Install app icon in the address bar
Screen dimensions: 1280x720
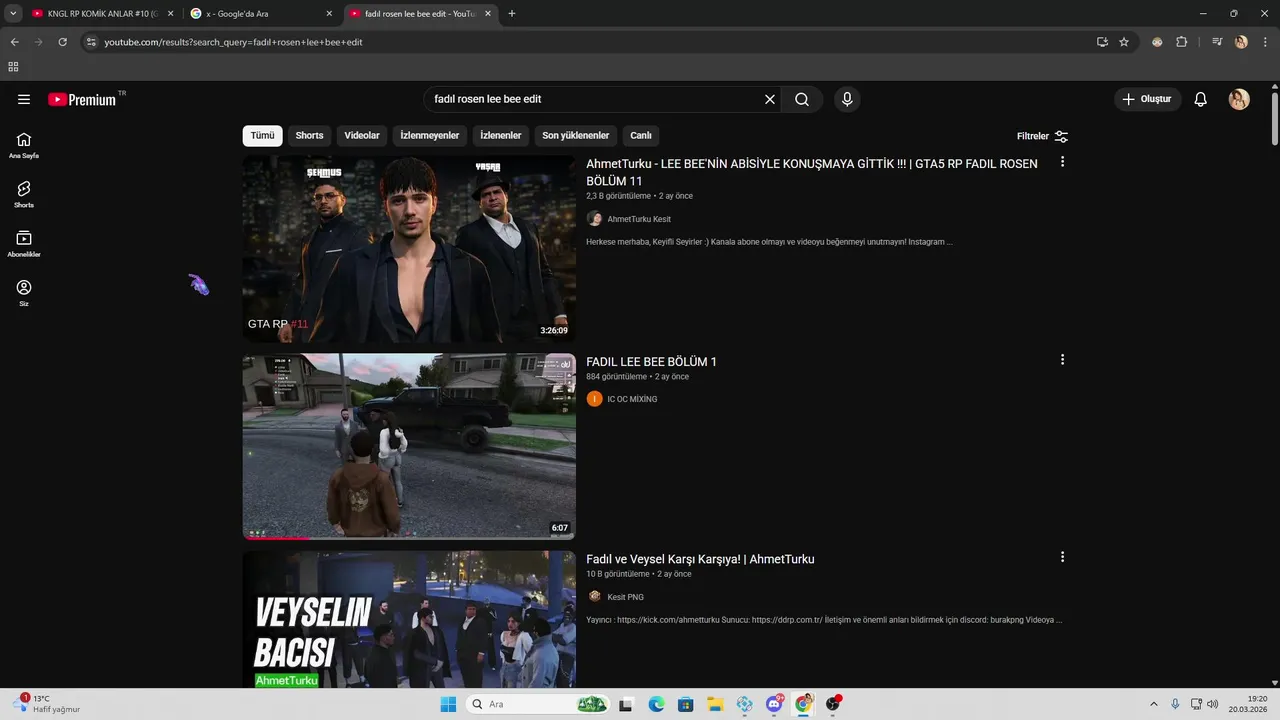click(x=1102, y=42)
